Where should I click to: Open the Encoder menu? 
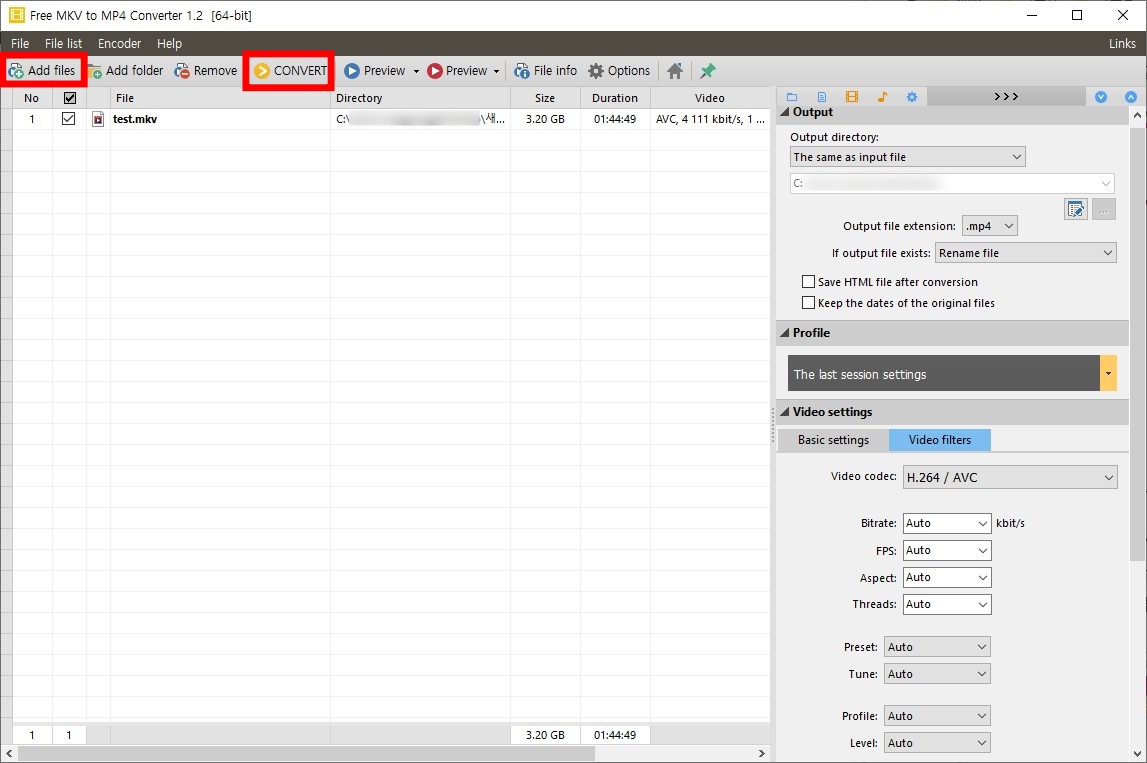point(119,43)
